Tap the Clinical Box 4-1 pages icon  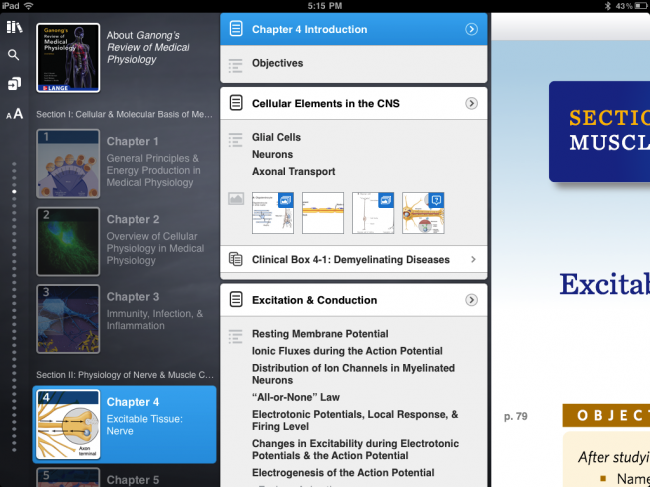[236, 259]
